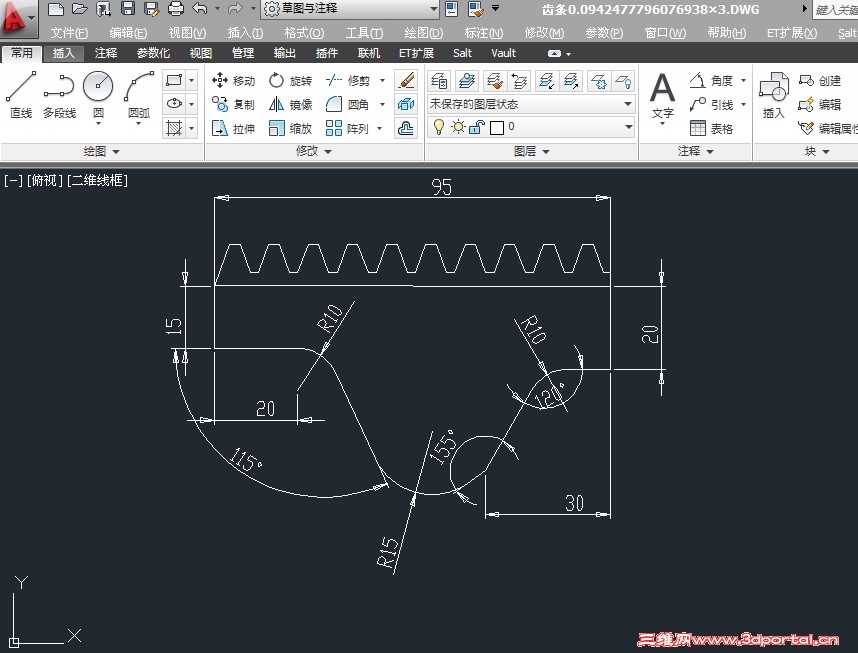Viewport: 858px width, 653px height.
Task: Open the 标注(N) menu
Action: point(484,33)
